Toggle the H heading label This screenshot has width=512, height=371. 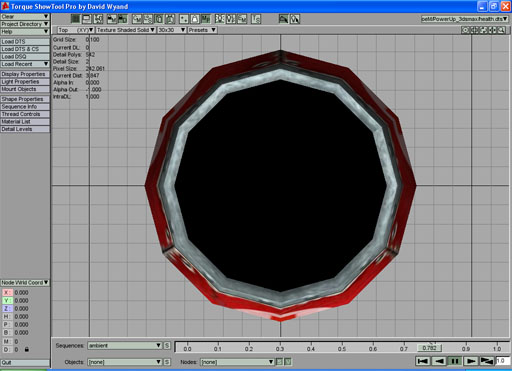[7, 317]
